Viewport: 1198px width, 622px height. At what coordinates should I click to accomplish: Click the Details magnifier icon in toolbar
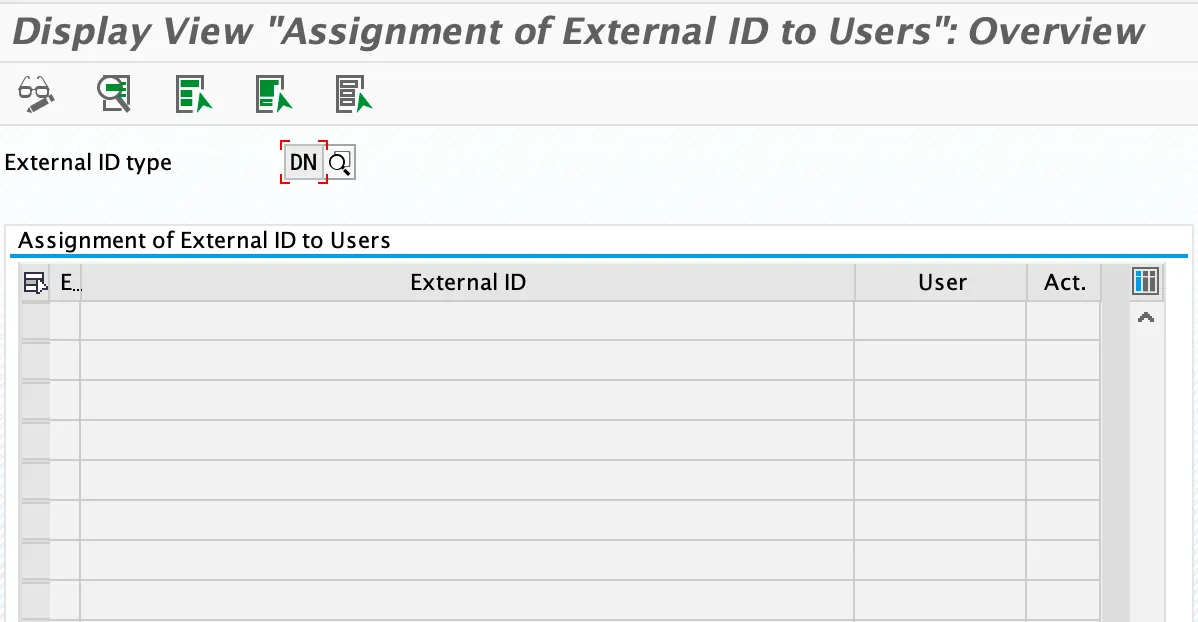(x=115, y=94)
